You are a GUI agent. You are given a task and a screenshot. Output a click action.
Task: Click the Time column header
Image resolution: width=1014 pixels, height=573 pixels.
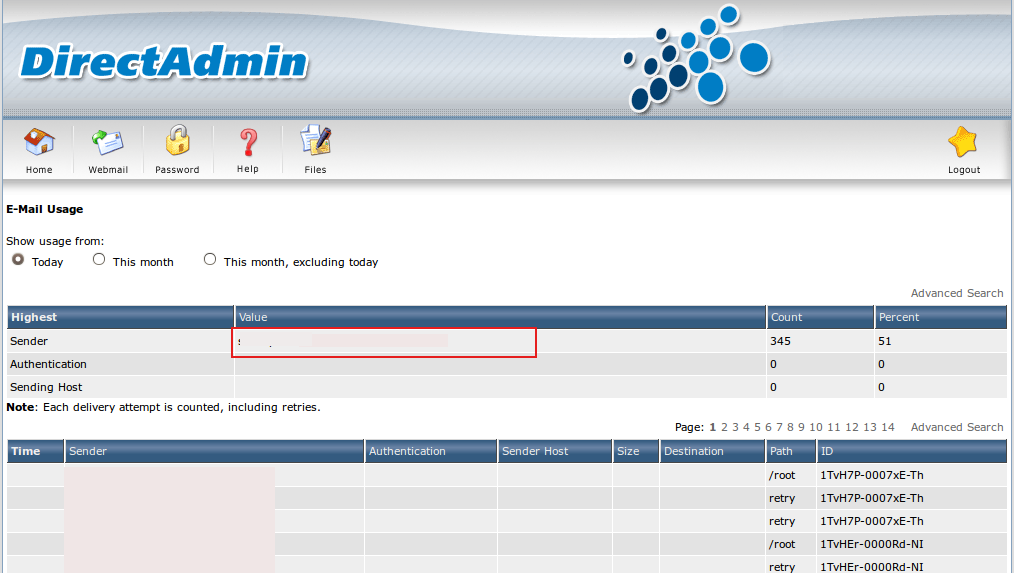(26, 451)
